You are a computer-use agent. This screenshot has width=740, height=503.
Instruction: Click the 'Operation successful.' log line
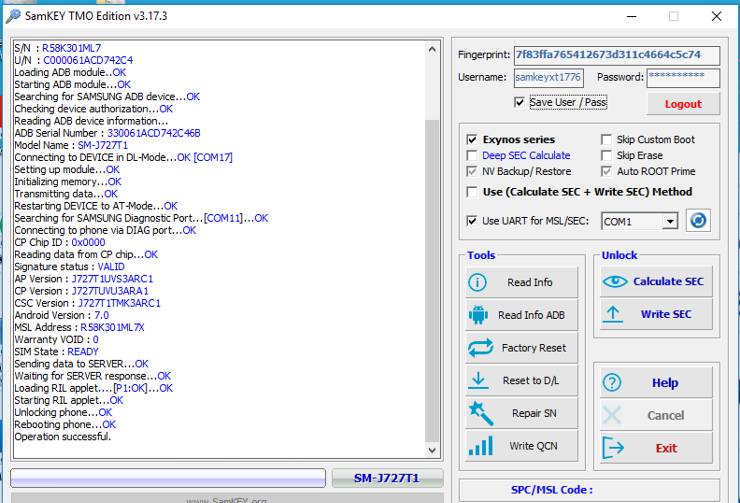(x=63, y=436)
